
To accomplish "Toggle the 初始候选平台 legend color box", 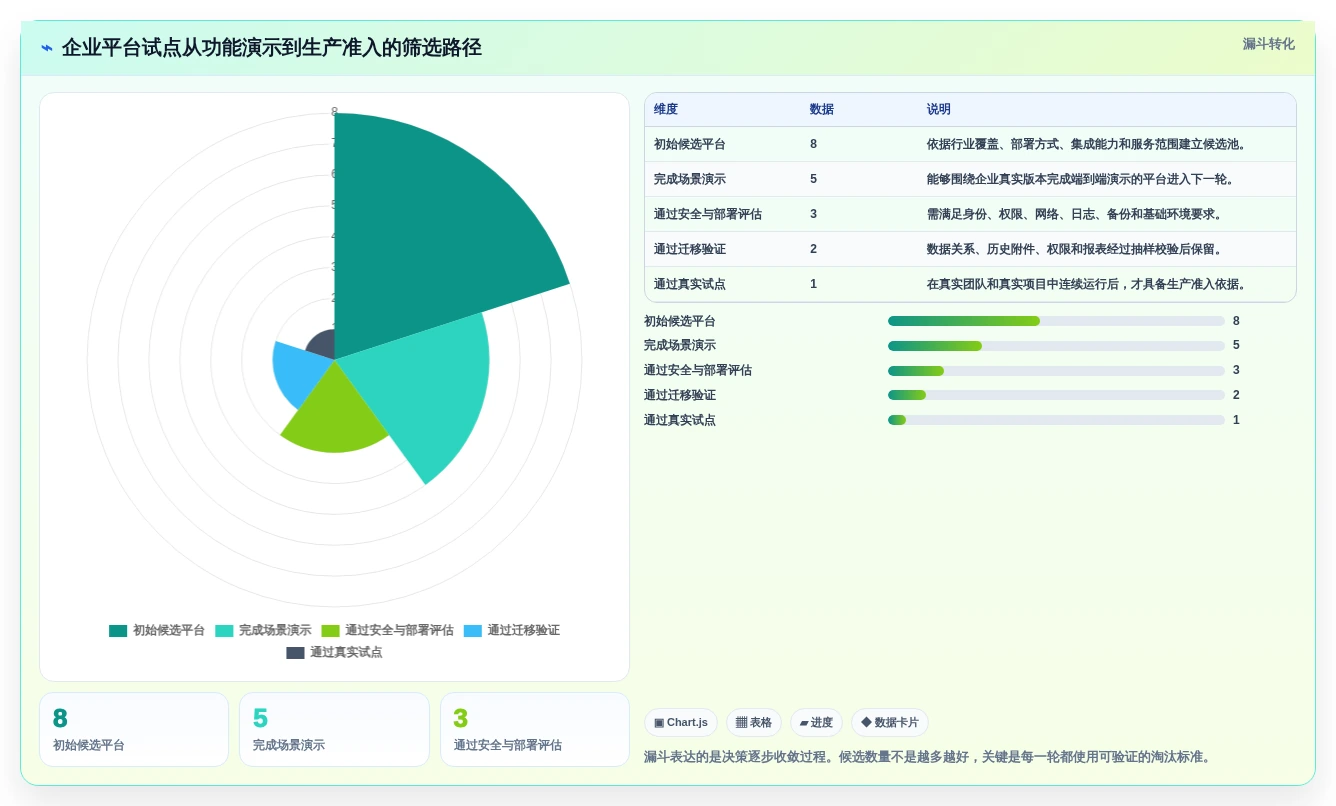I will click(118, 631).
